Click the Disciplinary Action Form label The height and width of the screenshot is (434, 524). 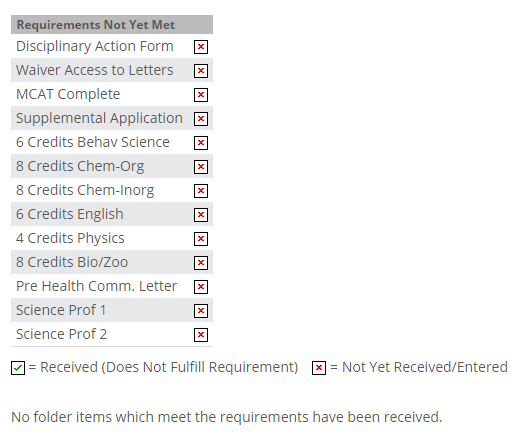click(x=95, y=46)
